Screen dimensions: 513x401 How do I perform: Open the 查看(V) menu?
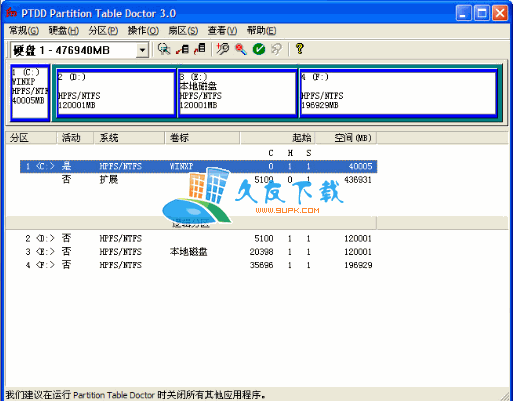pyautogui.click(x=222, y=31)
